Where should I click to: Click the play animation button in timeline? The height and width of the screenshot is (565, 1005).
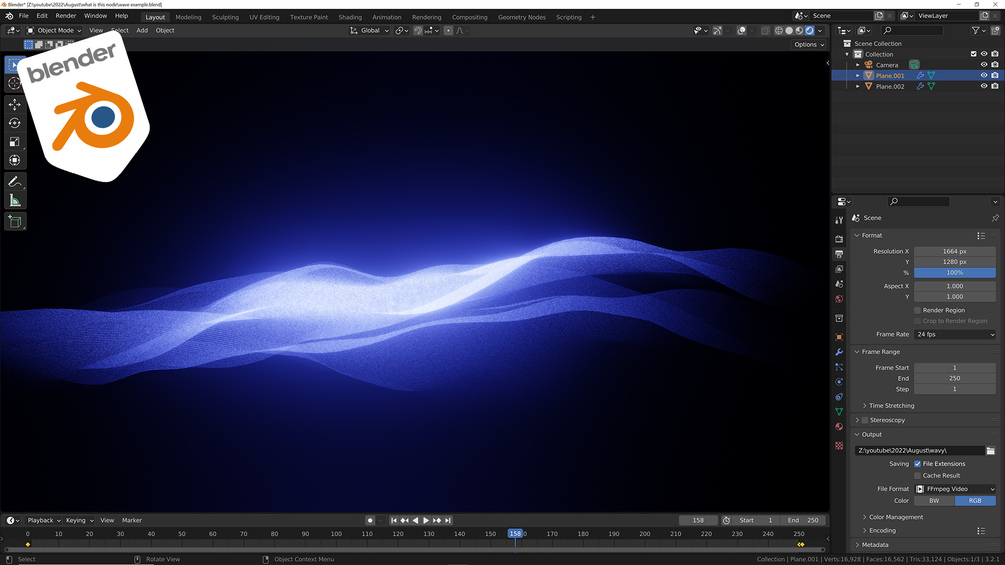(x=426, y=521)
